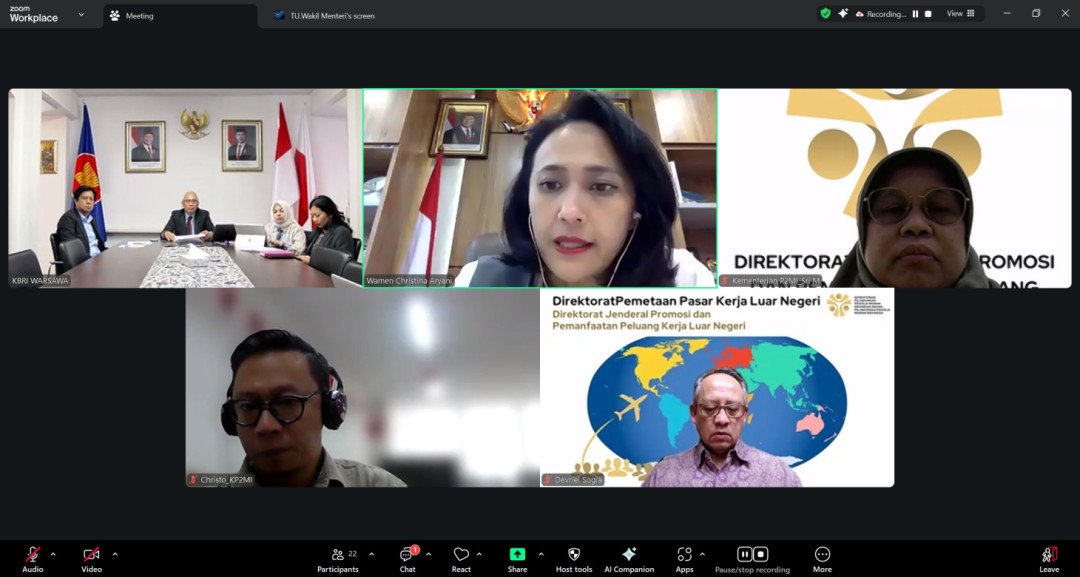The width and height of the screenshot is (1080, 577).
Task: Pause the cloud recording
Action: (x=744, y=553)
